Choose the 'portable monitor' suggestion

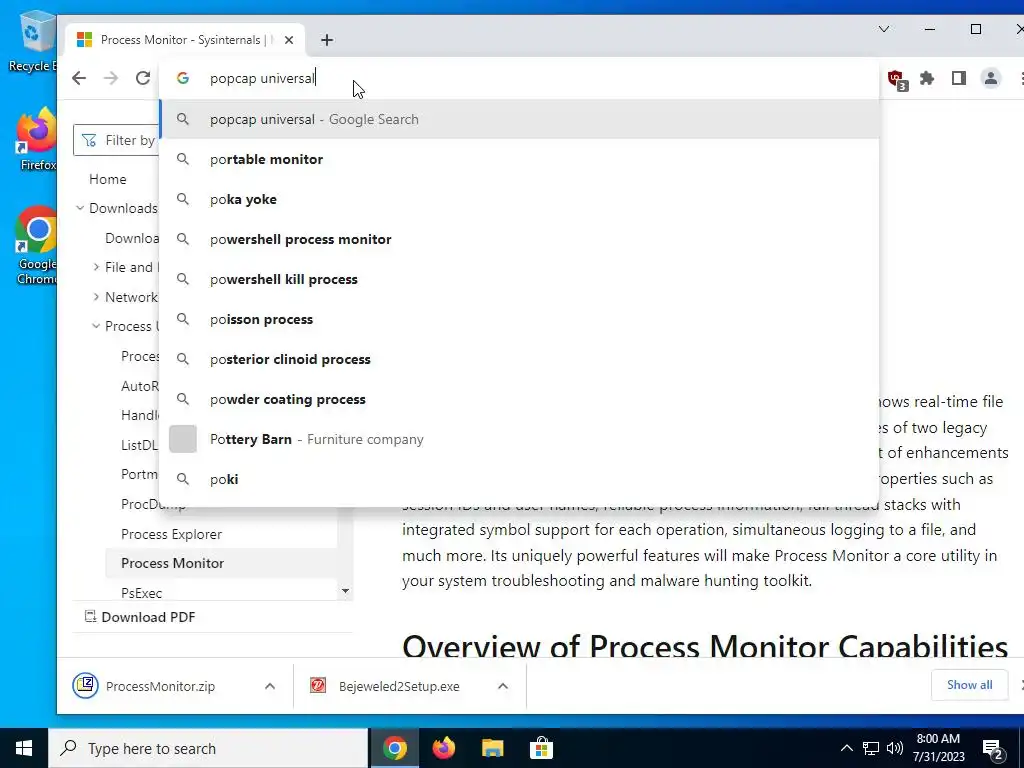[x=519, y=159]
